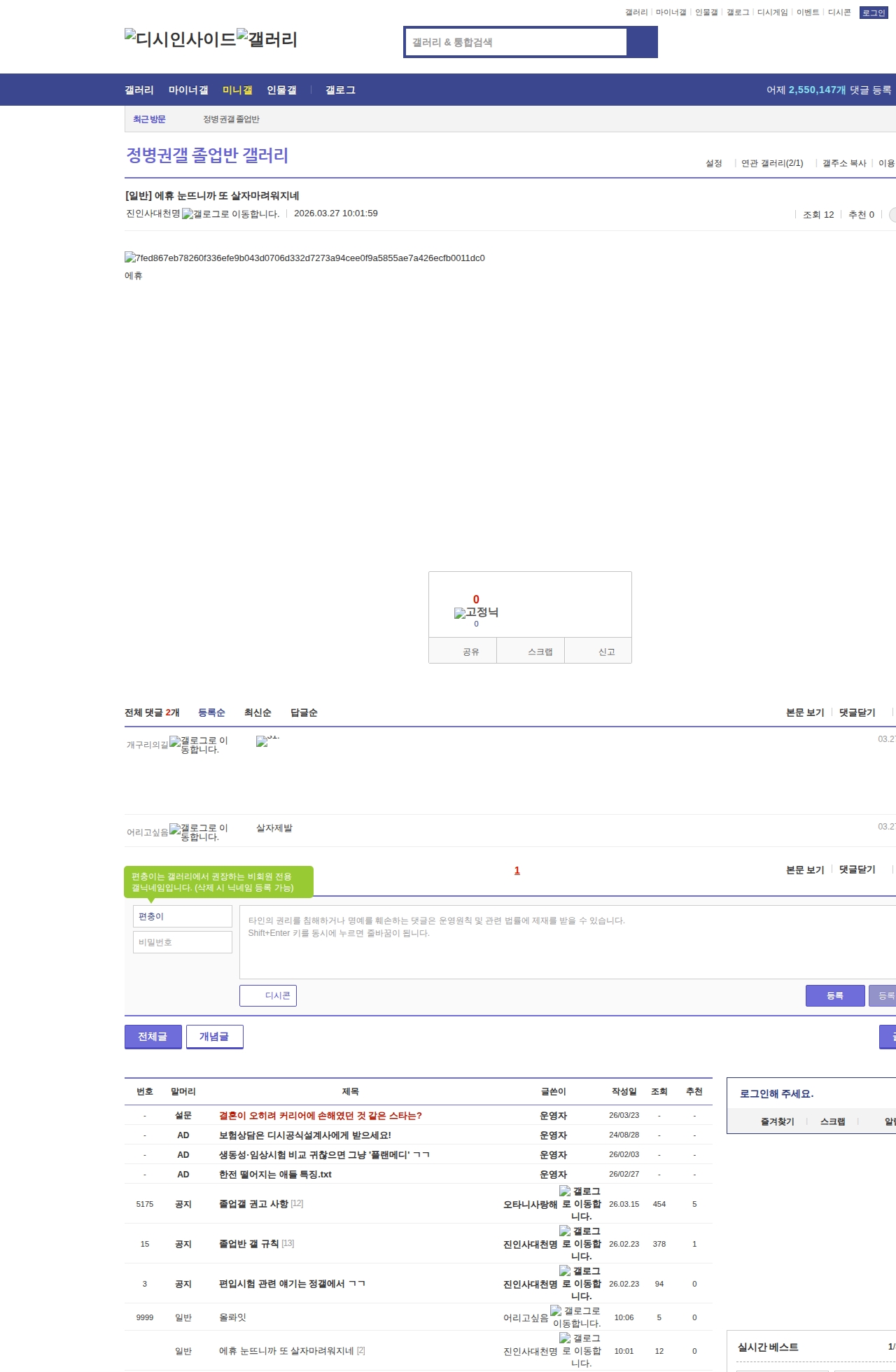This screenshot has width=896, height=1372.
Task: Switch to the 전체글 tab
Action: [153, 1037]
